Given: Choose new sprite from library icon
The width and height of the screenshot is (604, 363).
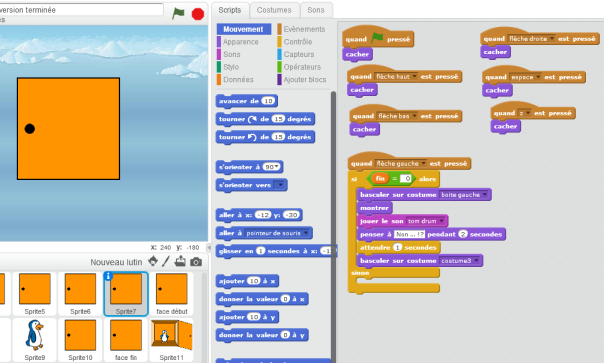Looking at the screenshot, I should (153, 261).
